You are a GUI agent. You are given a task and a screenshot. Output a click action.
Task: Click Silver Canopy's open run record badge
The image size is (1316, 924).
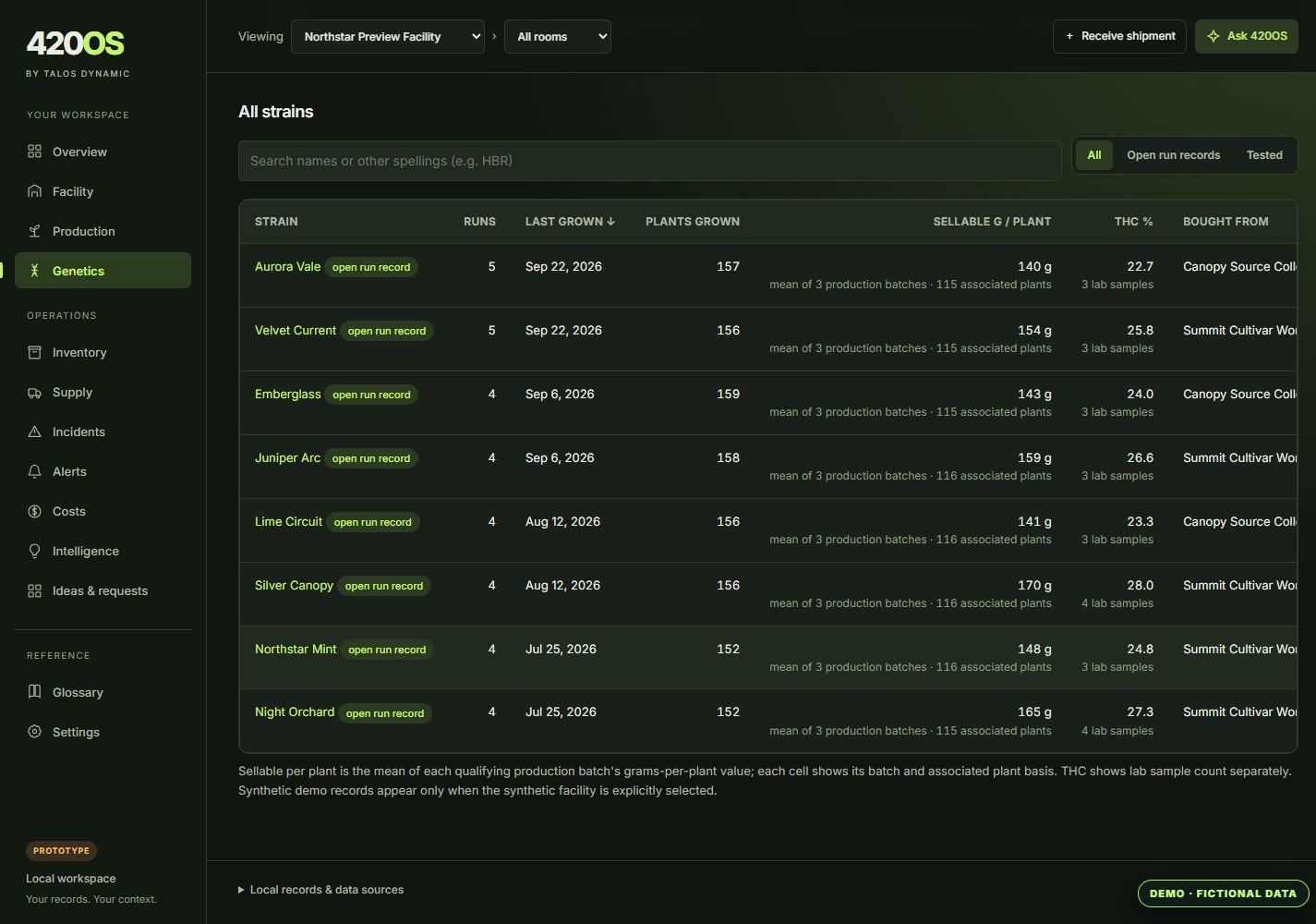(x=384, y=586)
